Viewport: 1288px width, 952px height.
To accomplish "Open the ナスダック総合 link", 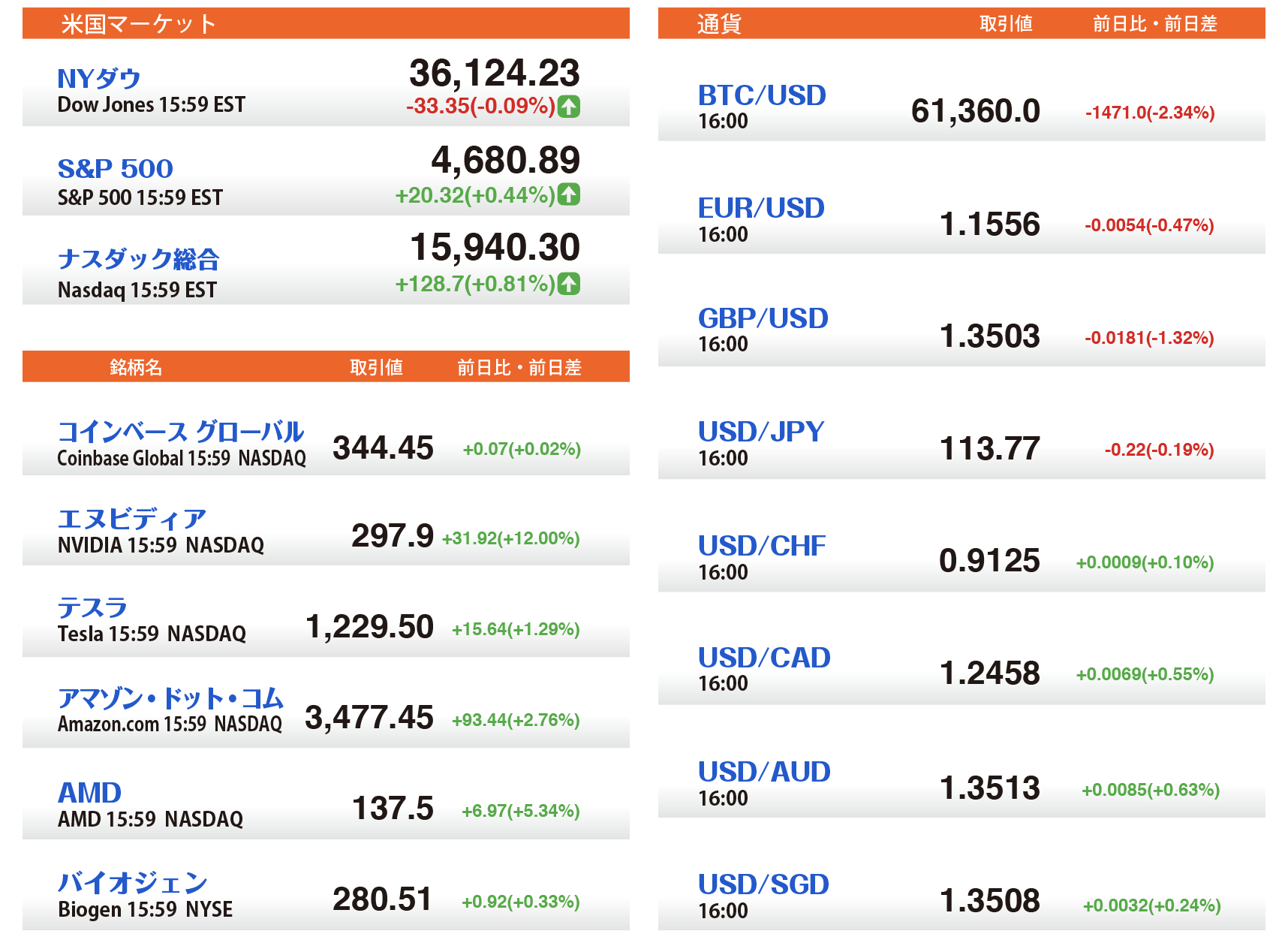I will click(x=139, y=259).
